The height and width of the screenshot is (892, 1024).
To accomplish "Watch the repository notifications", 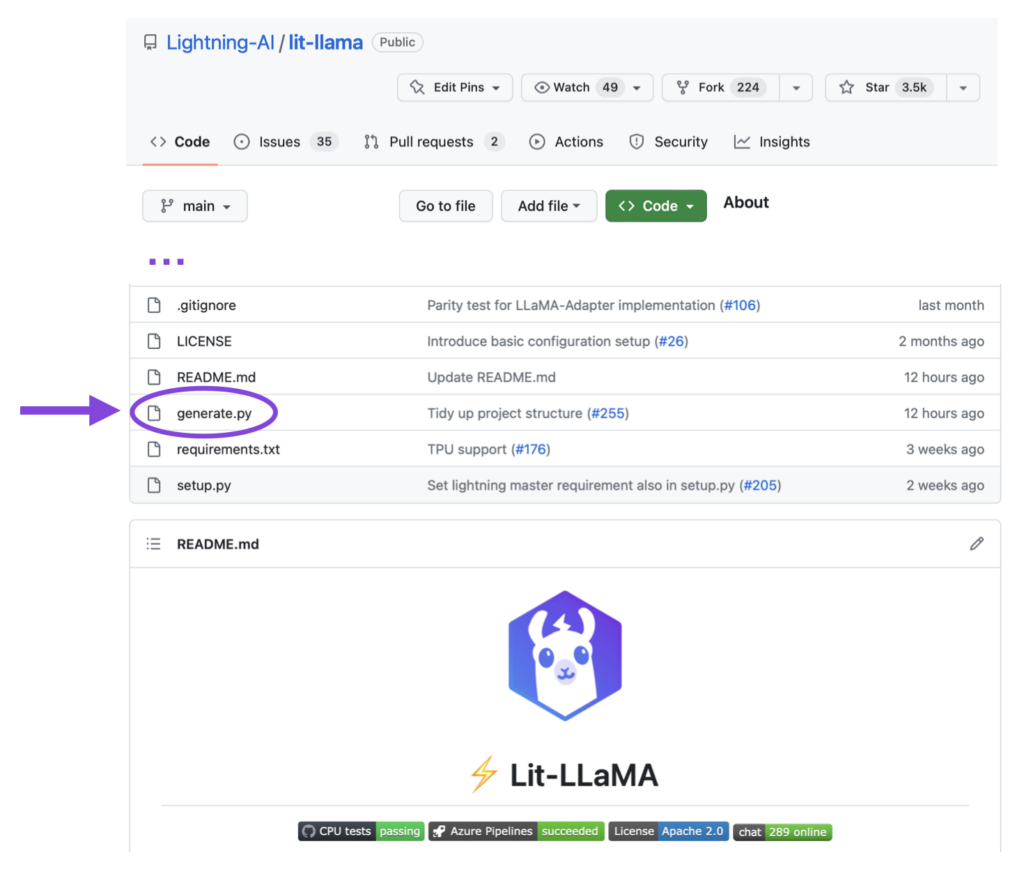I will [572, 87].
